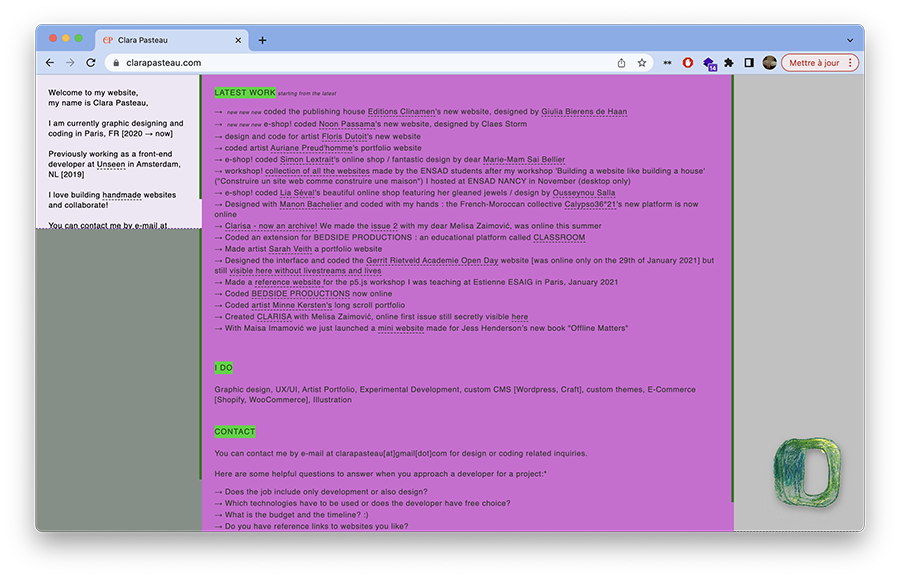Click the I DO green heading

(224, 368)
